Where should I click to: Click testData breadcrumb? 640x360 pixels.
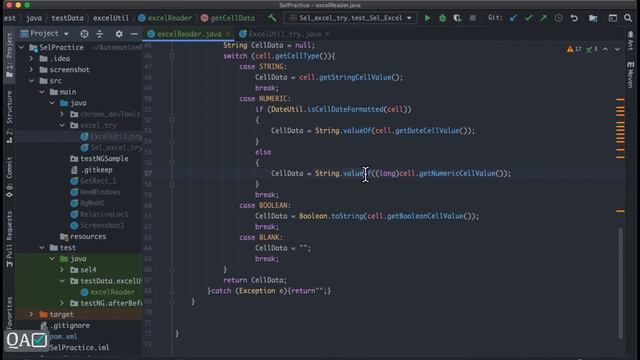tap(67, 18)
